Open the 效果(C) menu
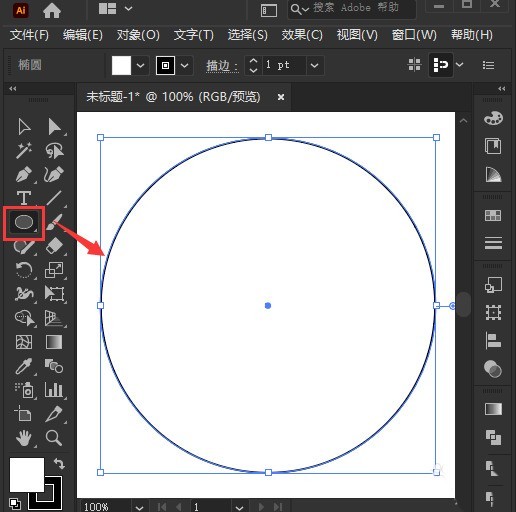Screen dimensions: 516x512 302,35
